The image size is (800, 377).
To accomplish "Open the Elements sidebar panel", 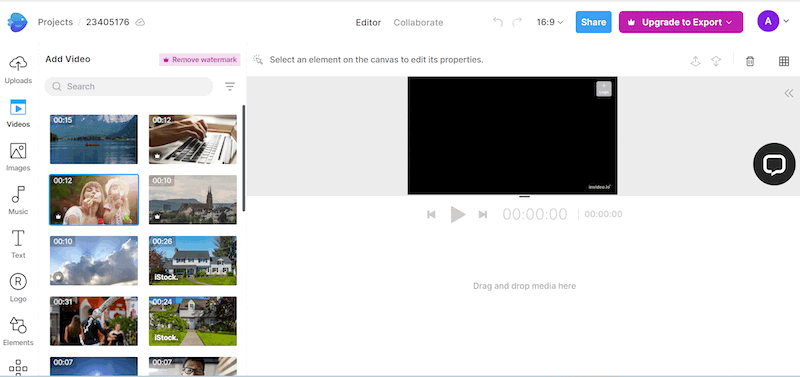I will coord(18,332).
